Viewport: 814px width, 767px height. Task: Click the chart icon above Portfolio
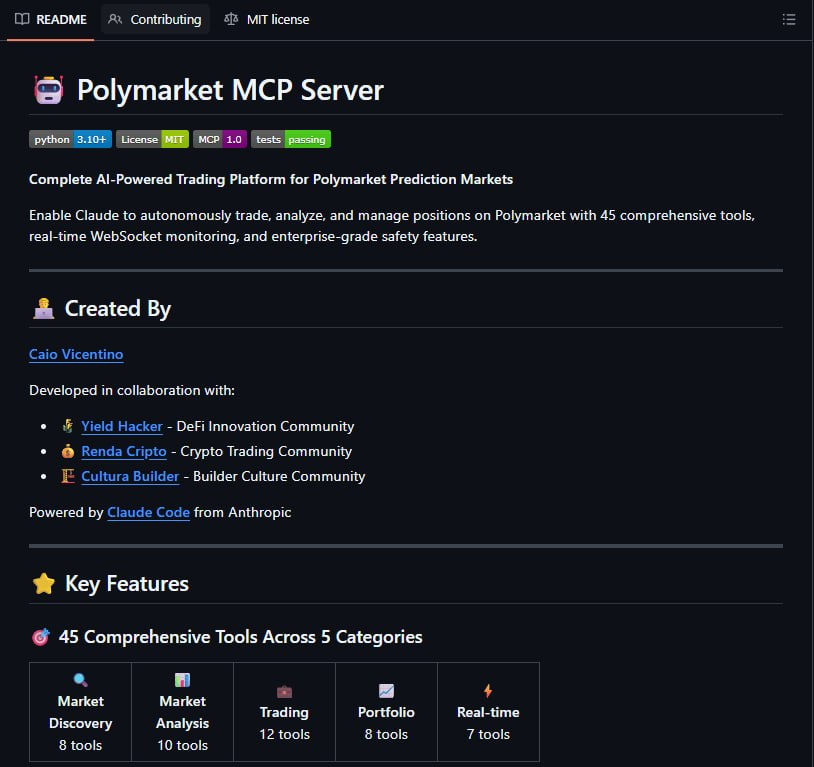point(386,691)
